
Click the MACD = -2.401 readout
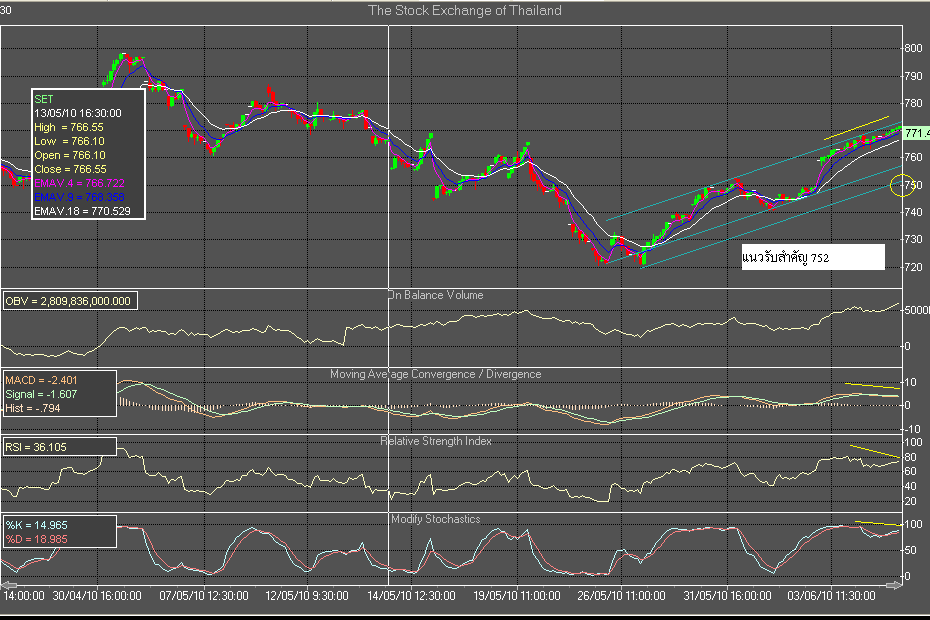click(42, 380)
